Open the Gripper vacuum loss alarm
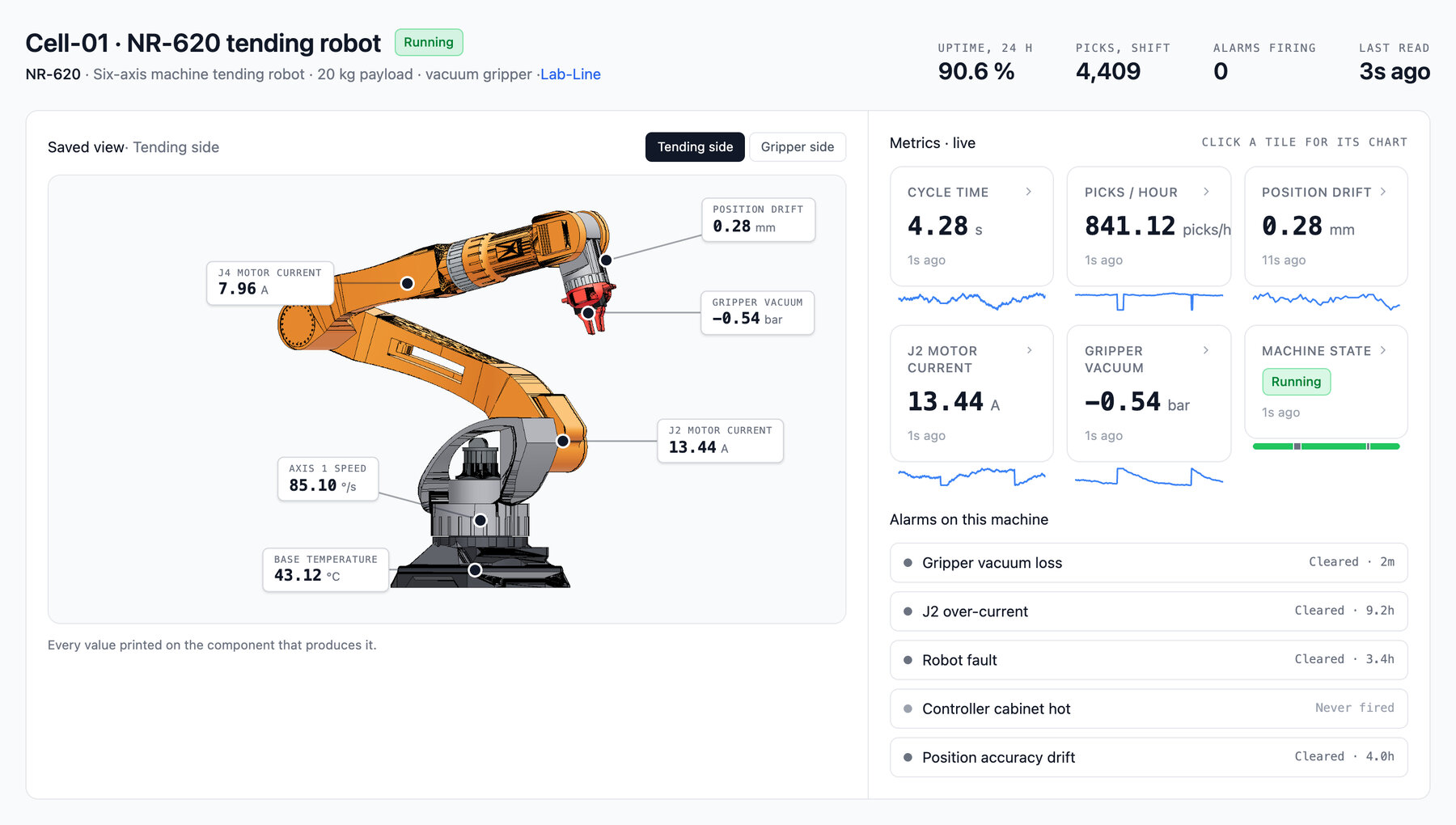Screen dimensions: 1456x825 point(1149,563)
